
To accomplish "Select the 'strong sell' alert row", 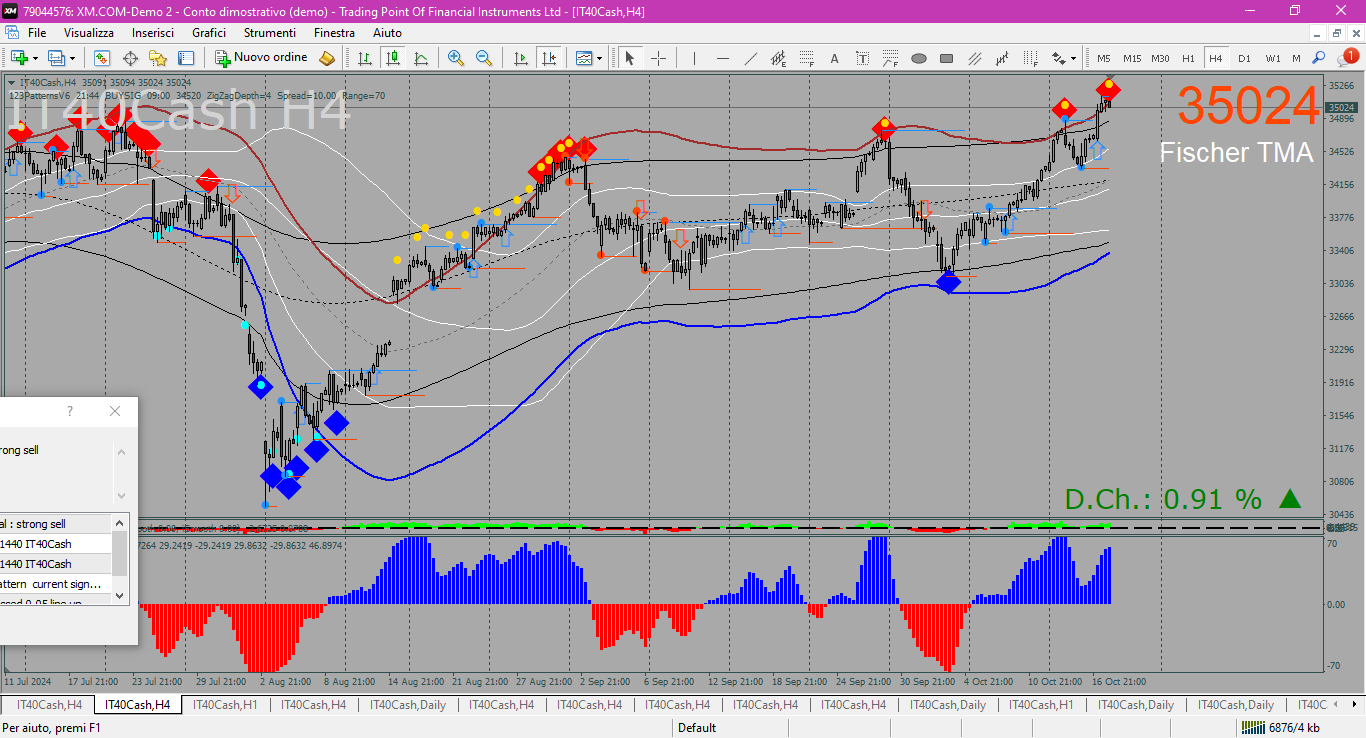I will (56, 524).
